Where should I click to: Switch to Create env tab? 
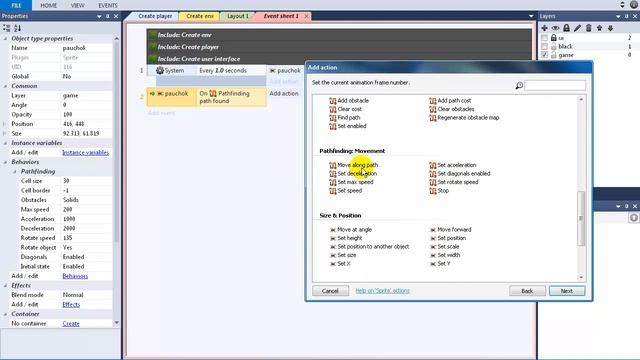(200, 16)
